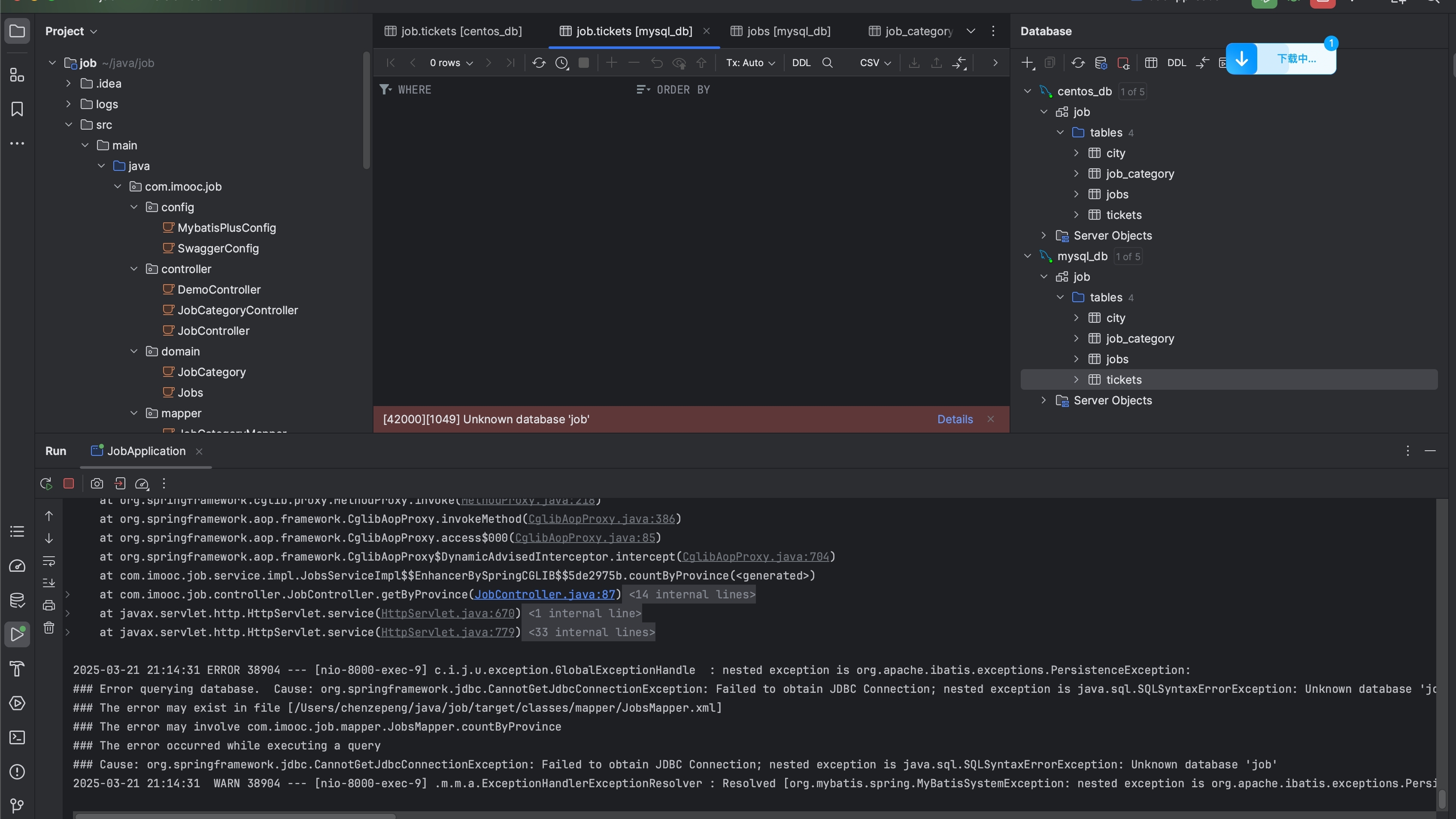Take a thread dump camera icon

point(97,483)
